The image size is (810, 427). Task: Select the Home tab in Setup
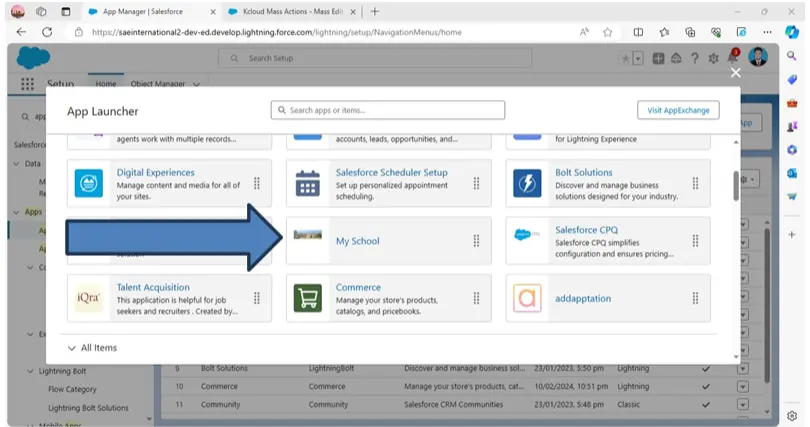tap(106, 84)
